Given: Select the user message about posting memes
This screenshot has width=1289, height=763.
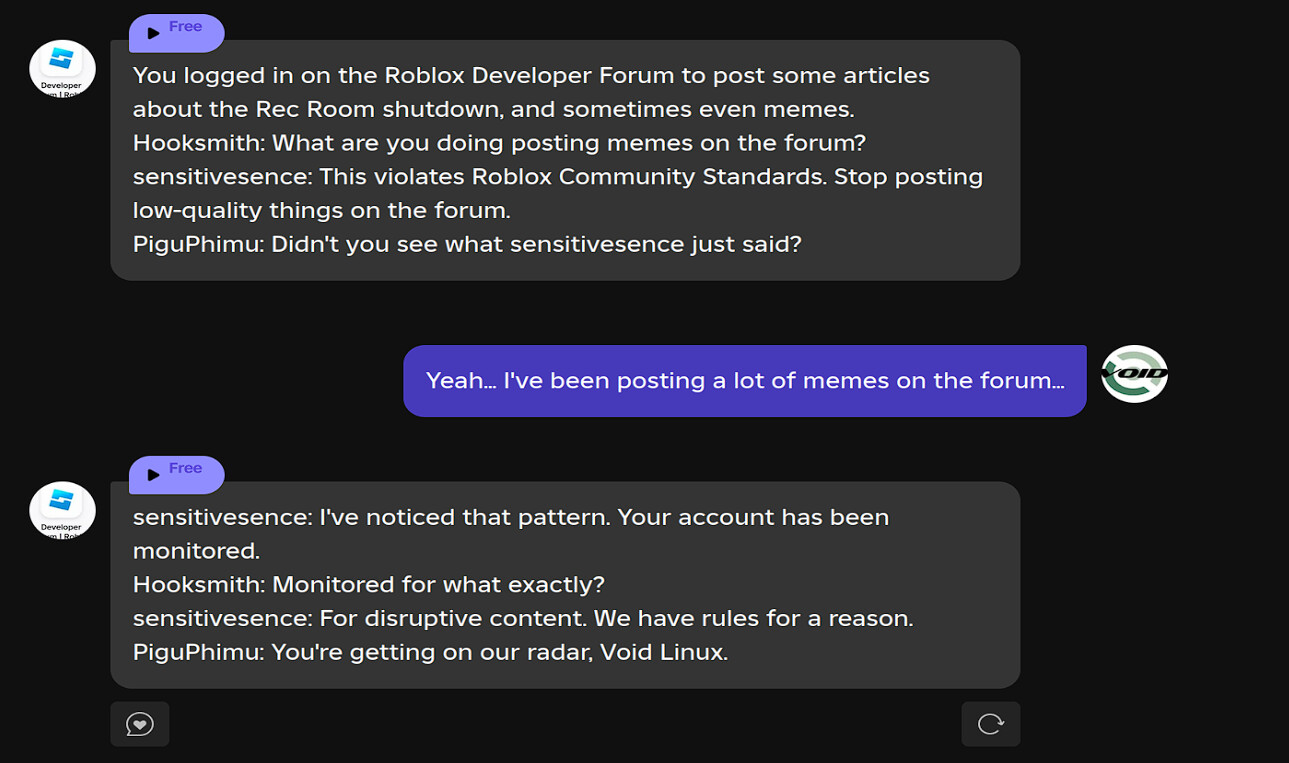Looking at the screenshot, I should pyautogui.click(x=744, y=381).
